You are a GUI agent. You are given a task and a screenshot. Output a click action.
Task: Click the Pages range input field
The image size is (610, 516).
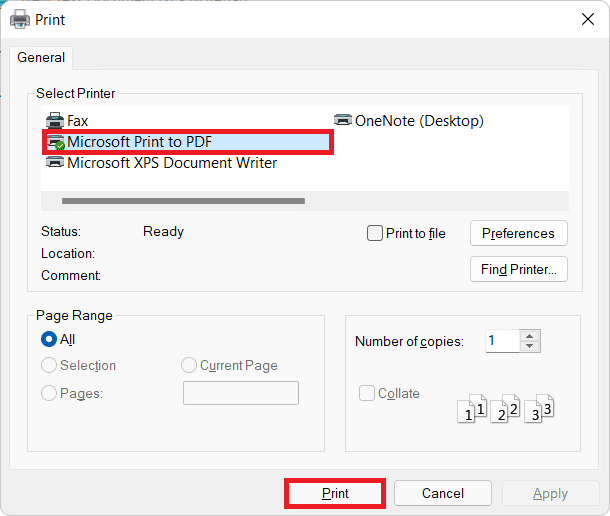tap(241, 393)
